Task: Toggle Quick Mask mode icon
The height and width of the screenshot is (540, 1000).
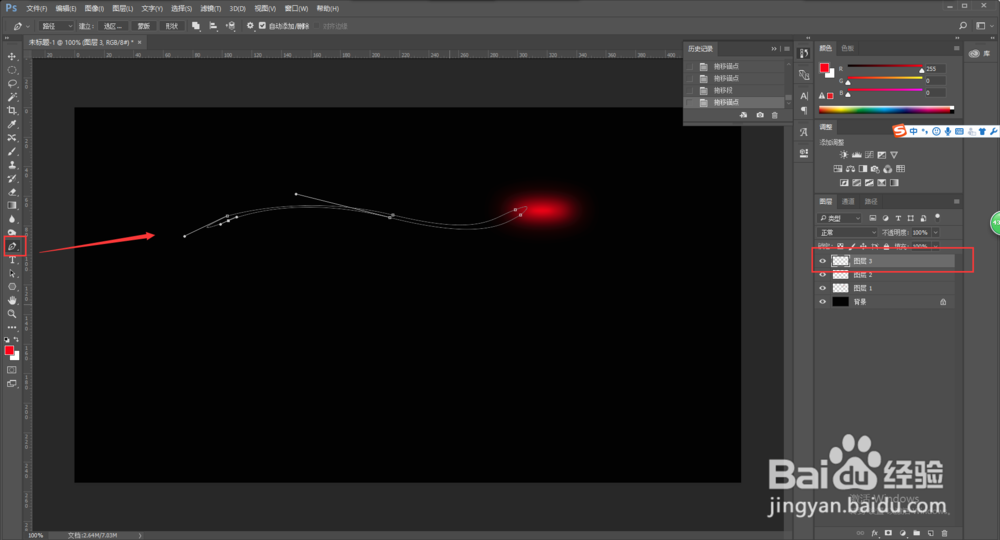Action: (11, 370)
